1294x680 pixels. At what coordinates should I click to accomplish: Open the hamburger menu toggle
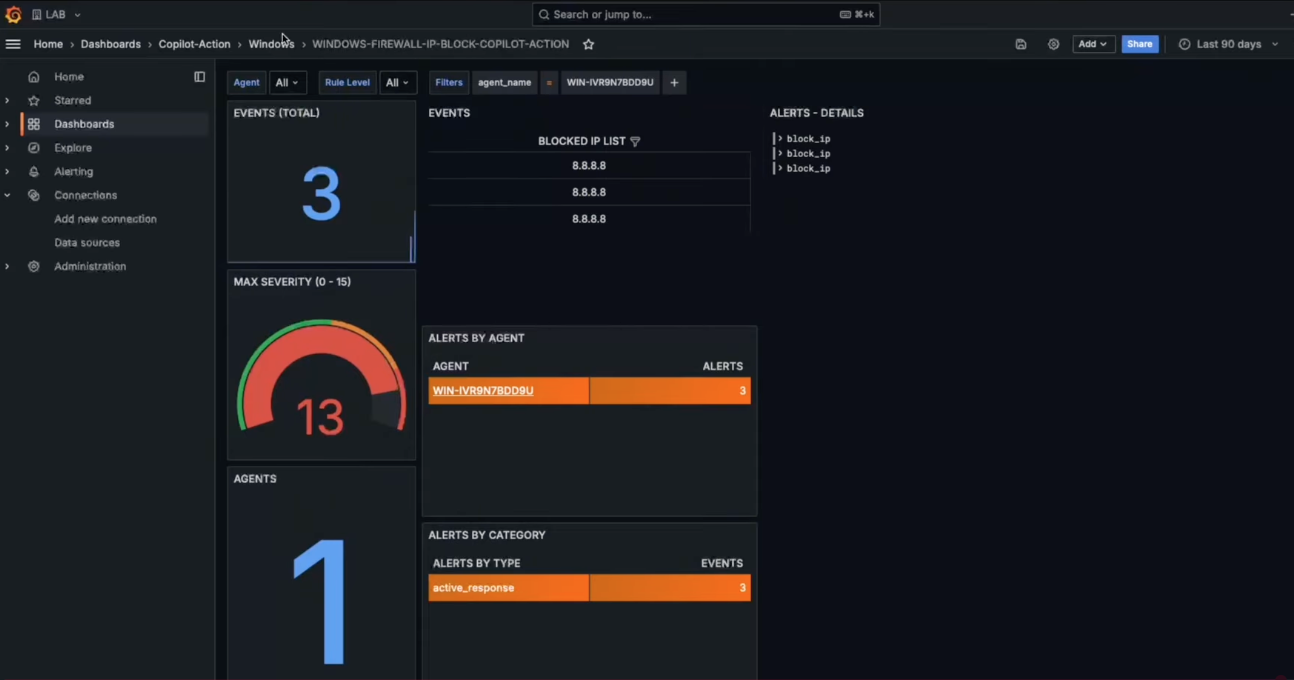(x=13, y=44)
